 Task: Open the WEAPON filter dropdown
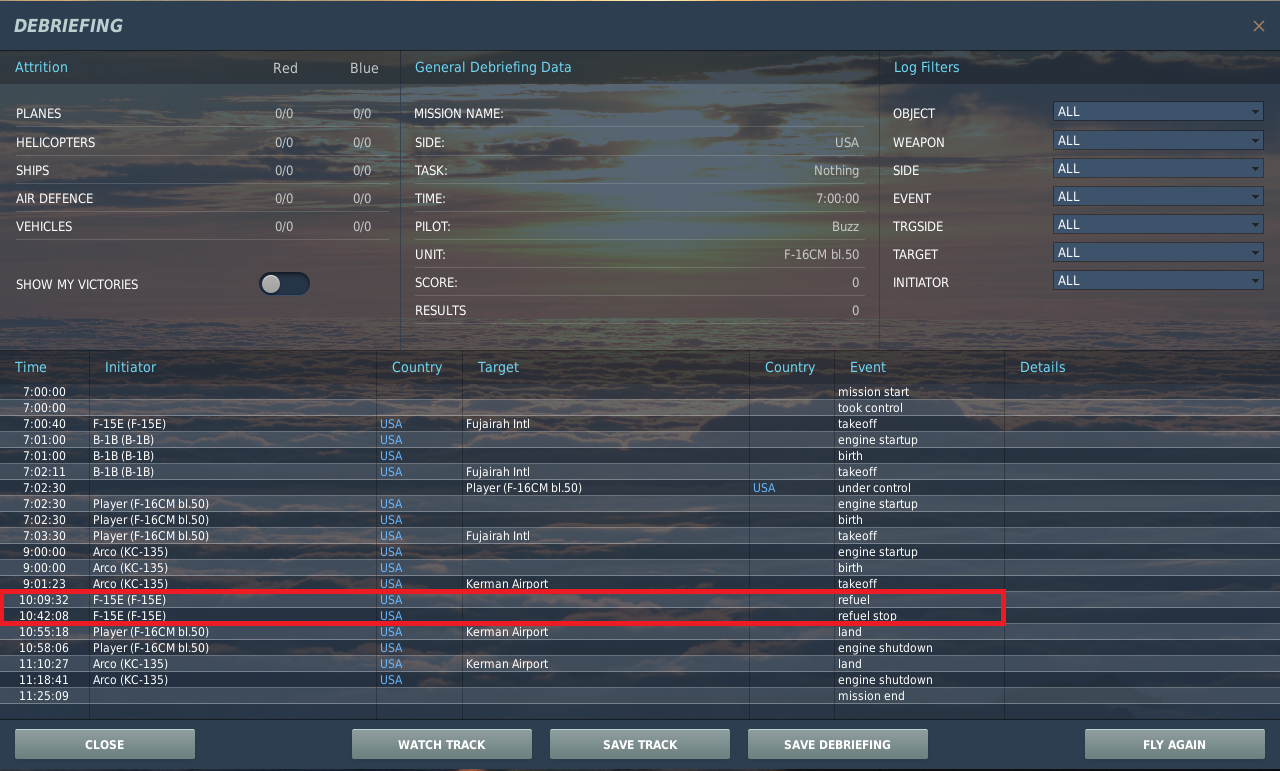pos(1158,141)
